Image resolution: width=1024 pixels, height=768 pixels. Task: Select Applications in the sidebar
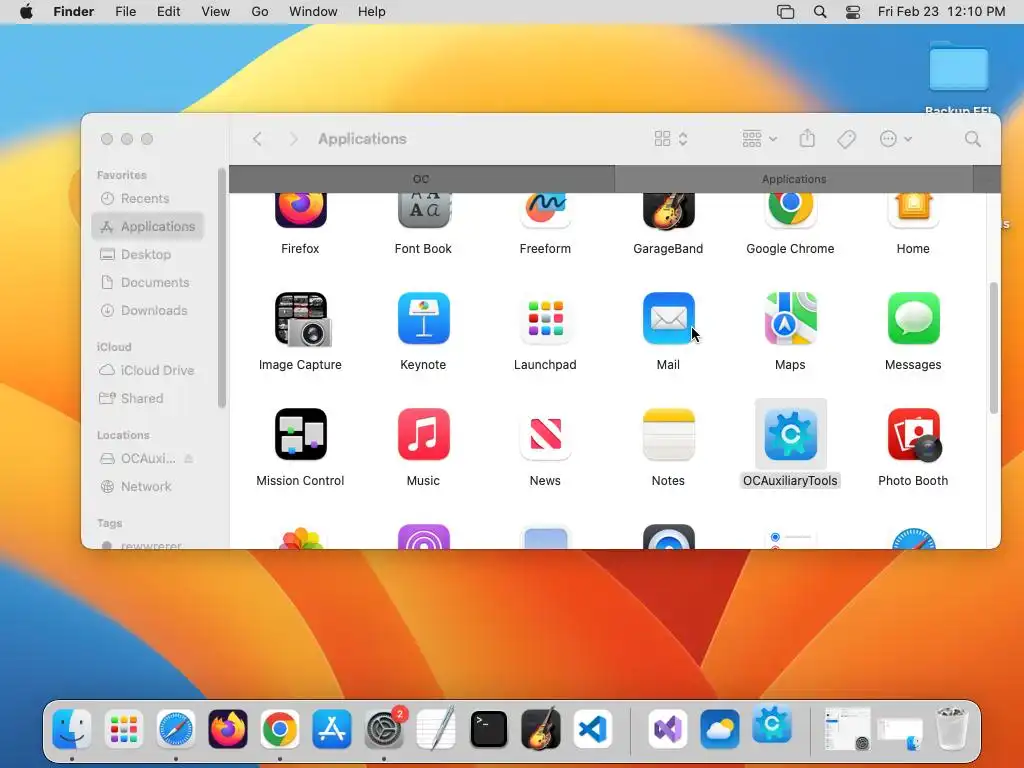pyautogui.click(x=148, y=227)
